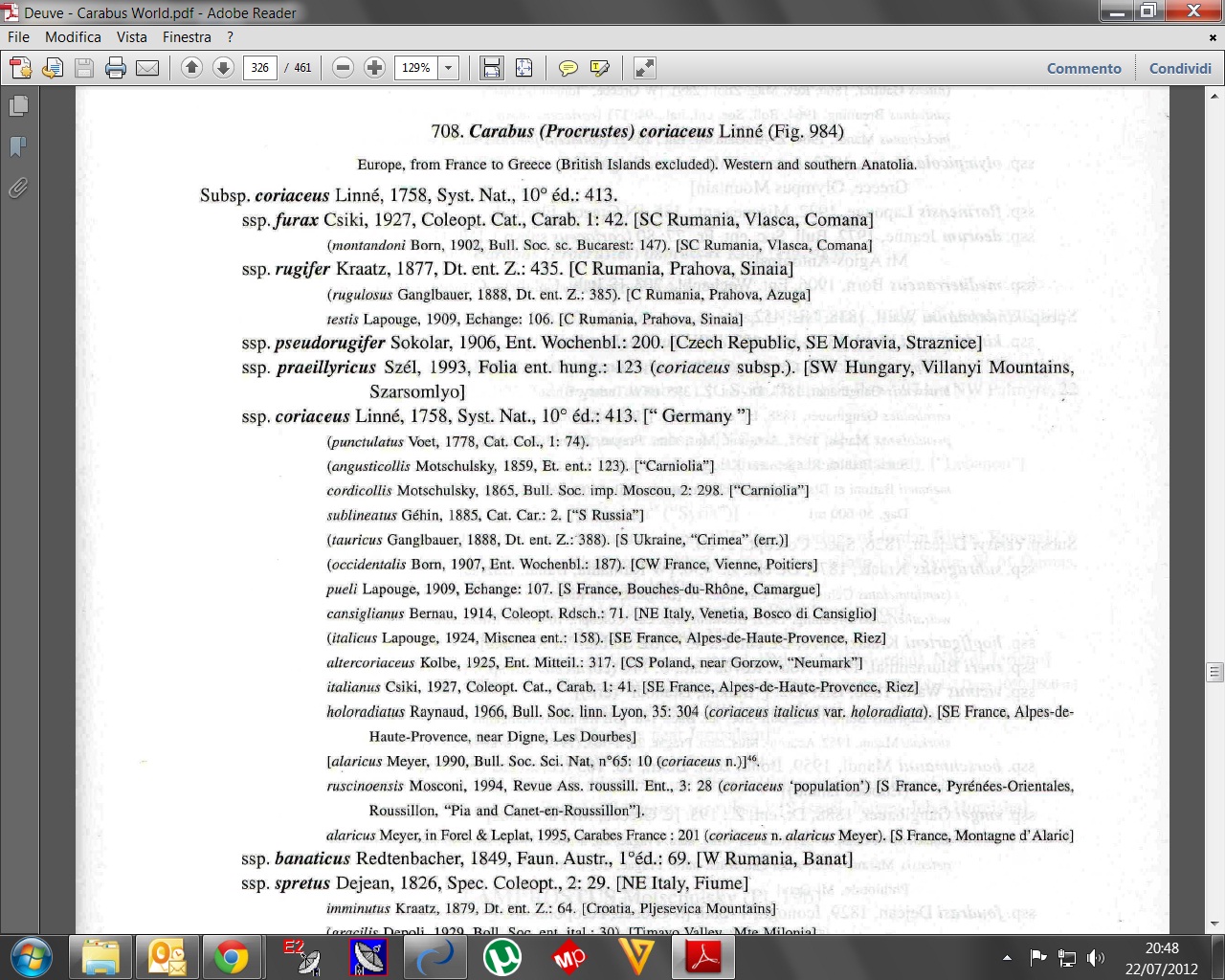Add a sticky note comment
The image size is (1225, 980).
tap(568, 68)
